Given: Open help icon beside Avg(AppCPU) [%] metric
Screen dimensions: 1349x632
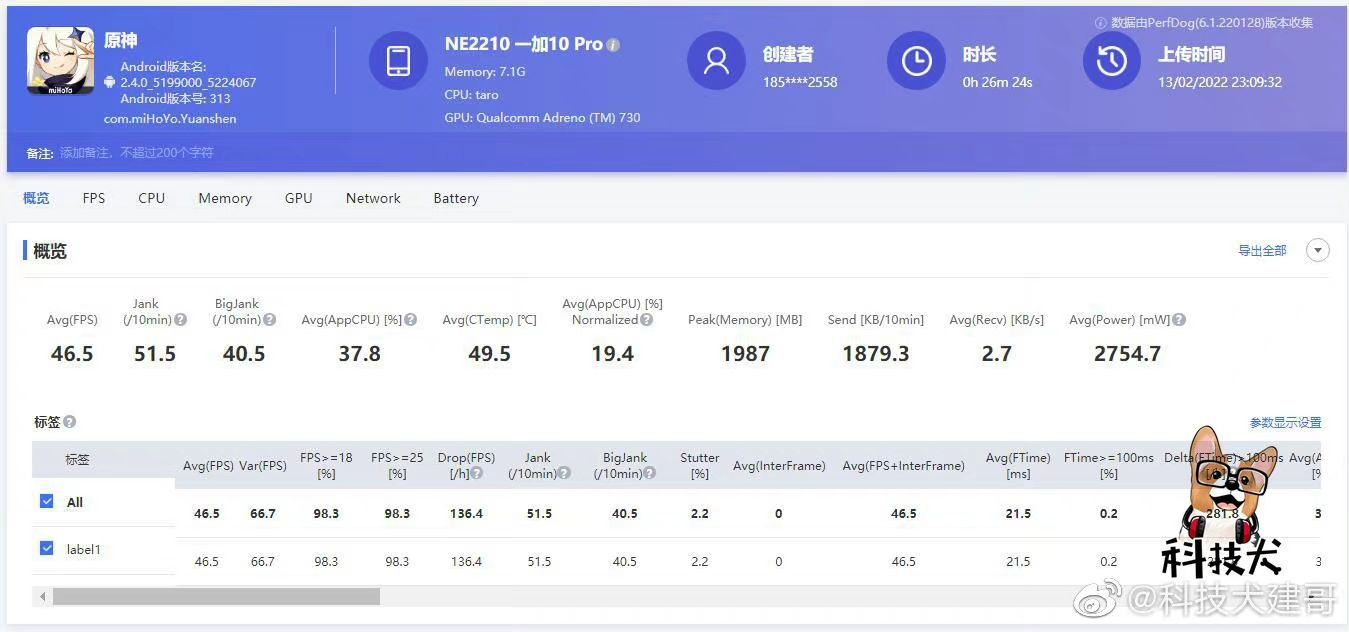Looking at the screenshot, I should coord(411,320).
